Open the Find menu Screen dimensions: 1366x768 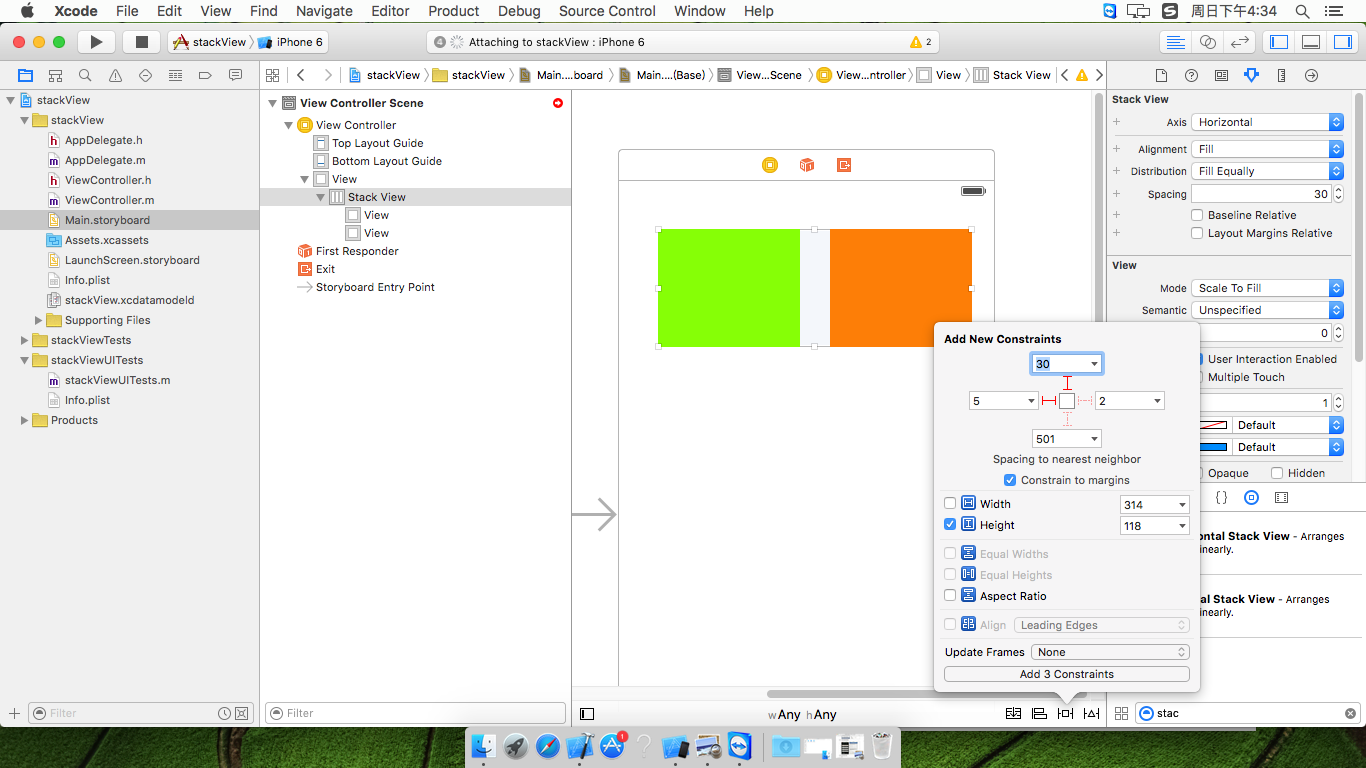(x=264, y=11)
